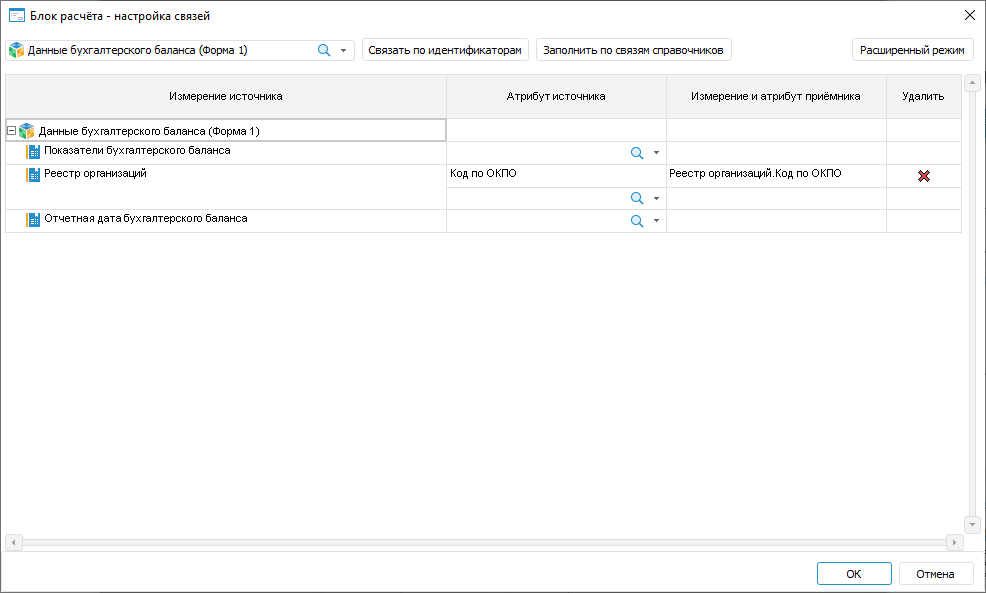Click the horizontal scrollbar right arrow
The height and width of the screenshot is (593, 986).
[954, 542]
